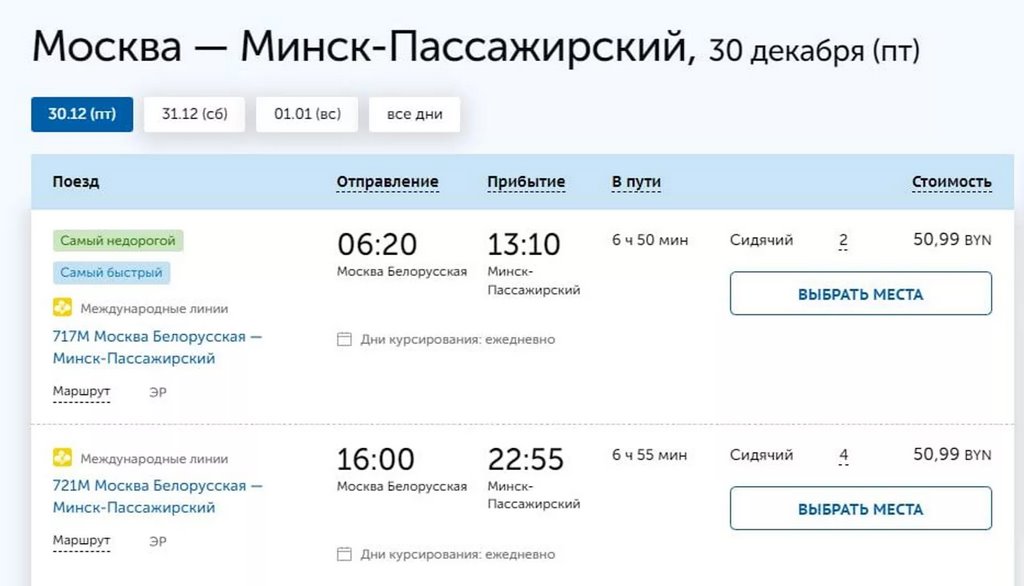Sort results by Прибытие column
1024x586 pixels.
tap(526, 181)
